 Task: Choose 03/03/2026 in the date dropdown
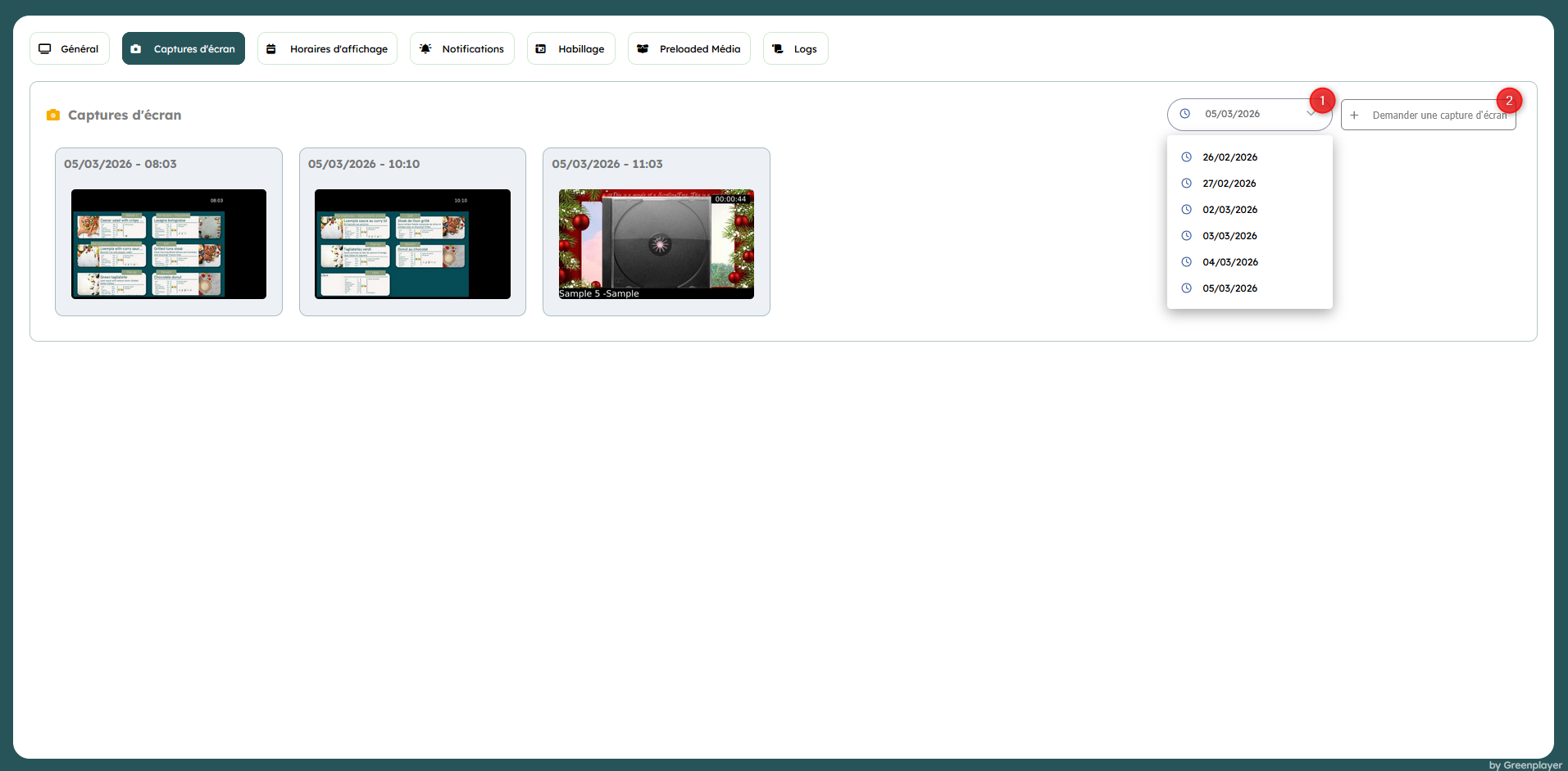(x=1229, y=236)
